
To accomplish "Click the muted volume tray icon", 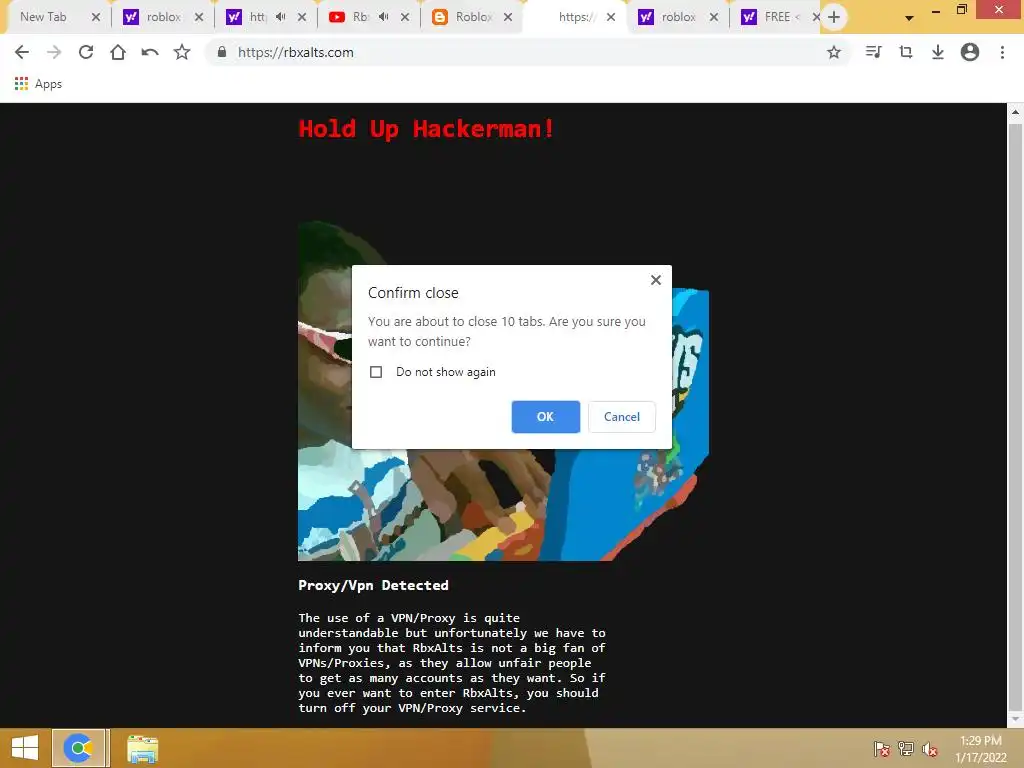I will pos(930,748).
